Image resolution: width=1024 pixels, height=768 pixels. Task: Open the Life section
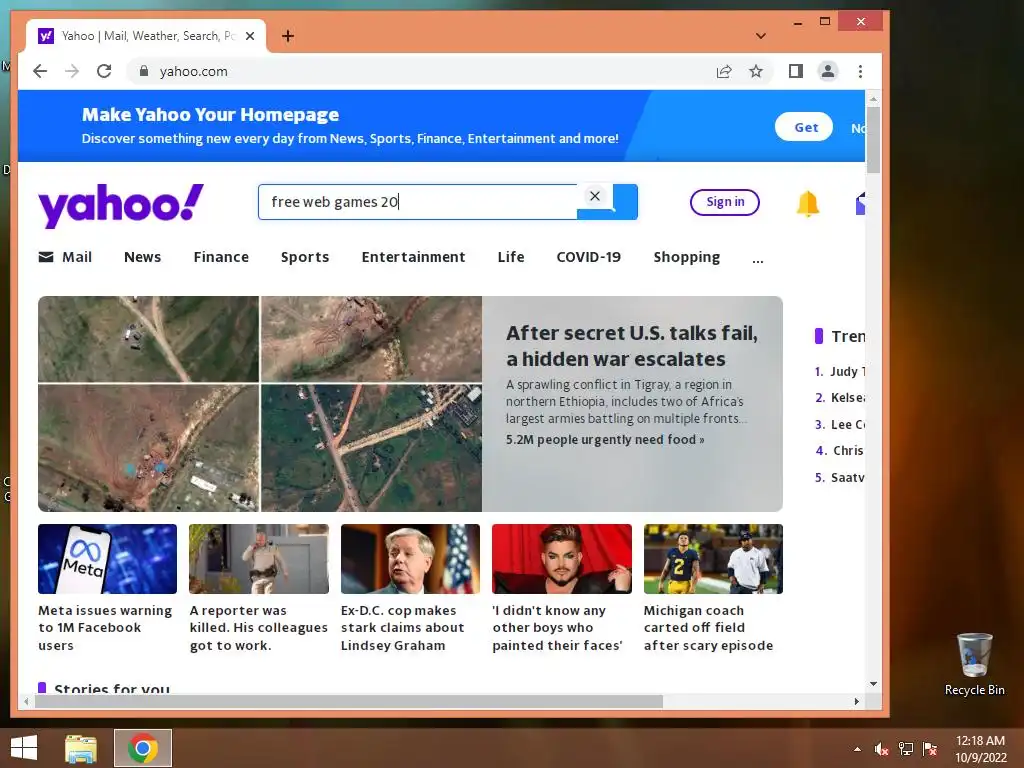511,257
